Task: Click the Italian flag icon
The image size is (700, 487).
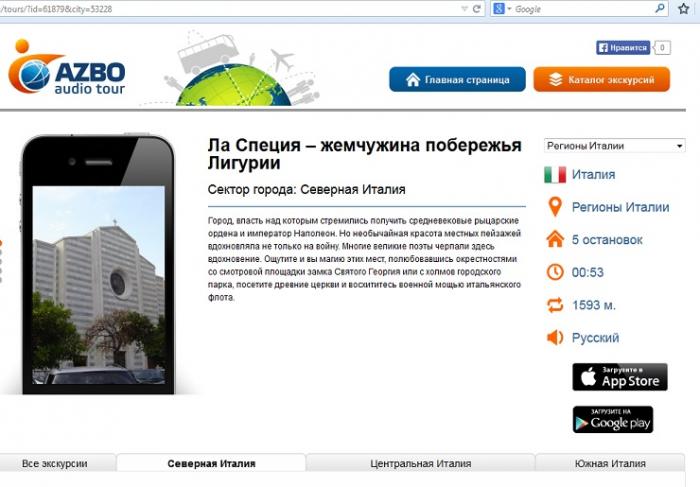Action: pos(555,175)
